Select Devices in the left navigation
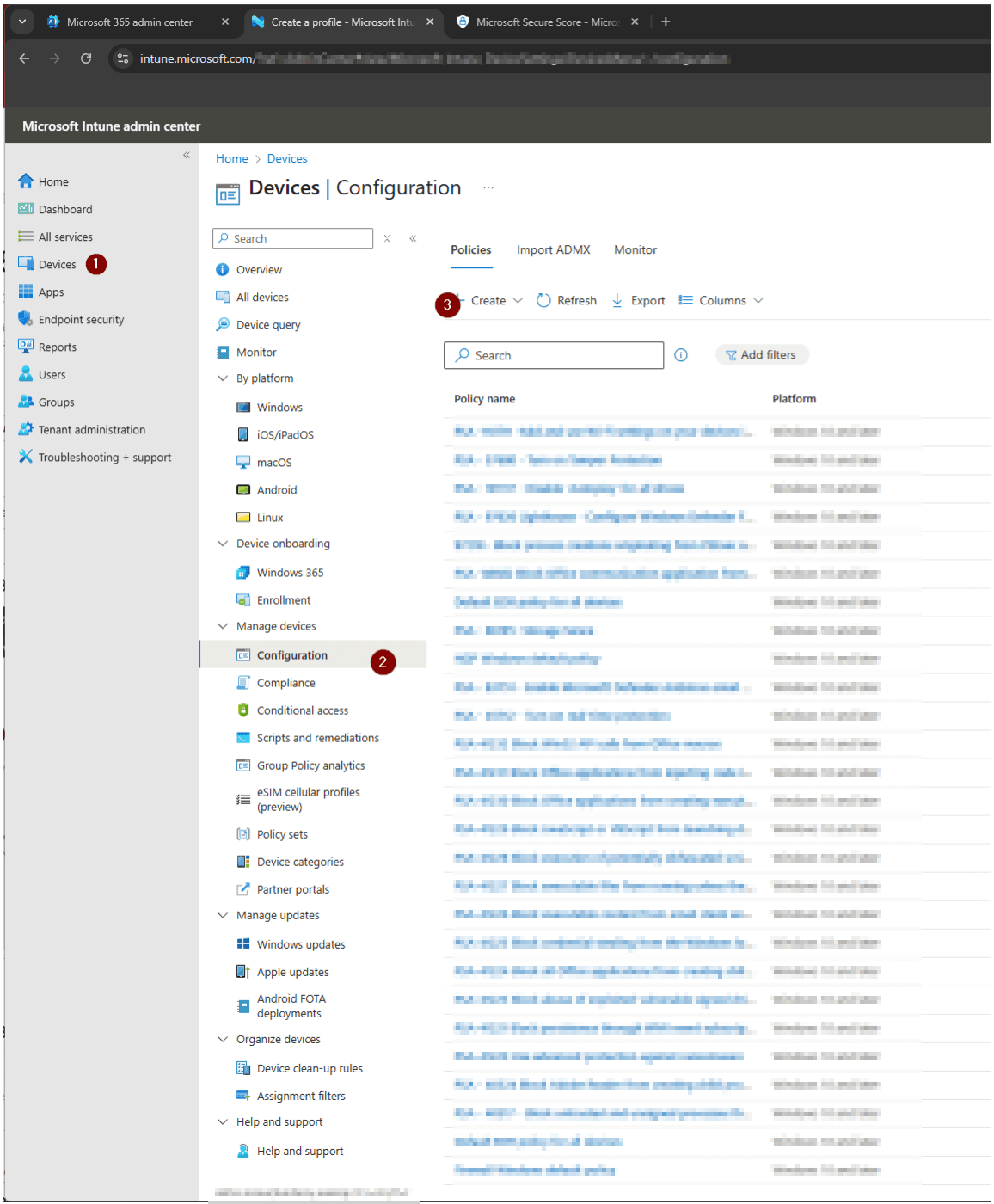This screenshot has width=994, height=1204. tap(57, 265)
